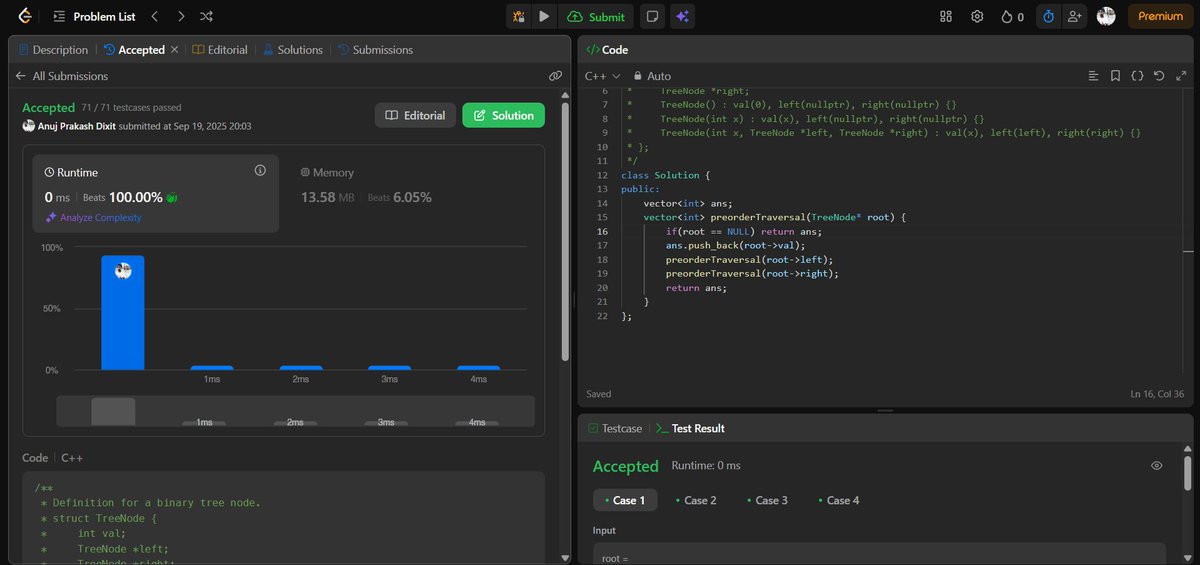Submit the solution
Viewport: 1200px width, 565px height.
[x=596, y=17]
